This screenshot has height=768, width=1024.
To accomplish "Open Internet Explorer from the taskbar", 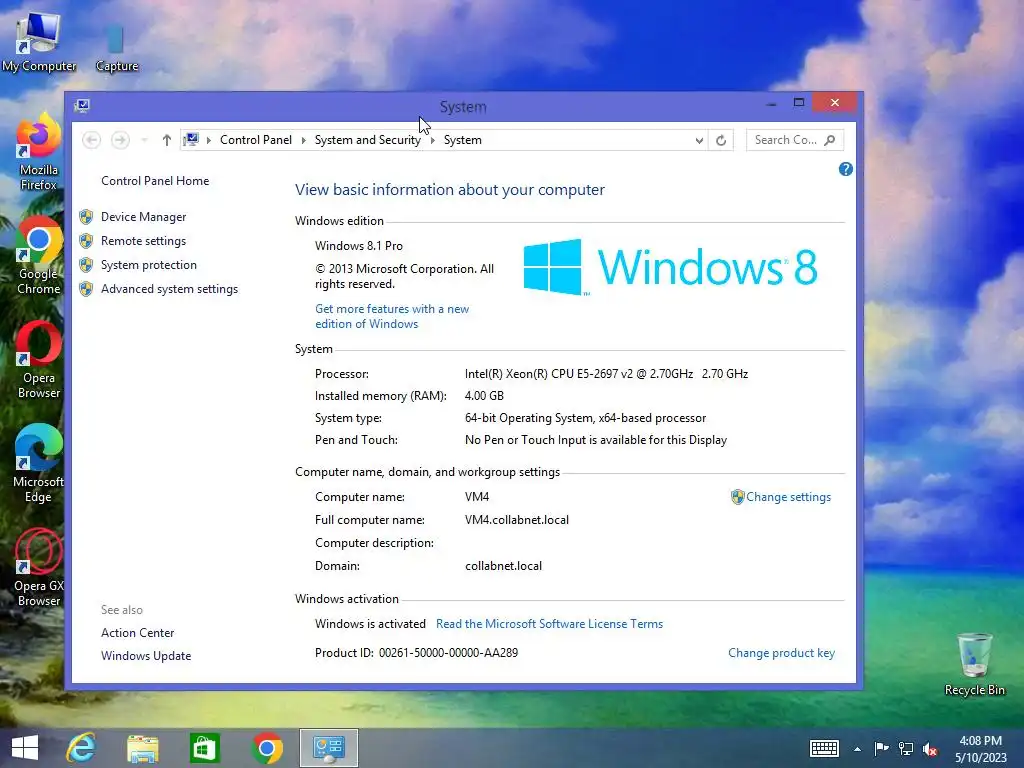I will (x=82, y=748).
